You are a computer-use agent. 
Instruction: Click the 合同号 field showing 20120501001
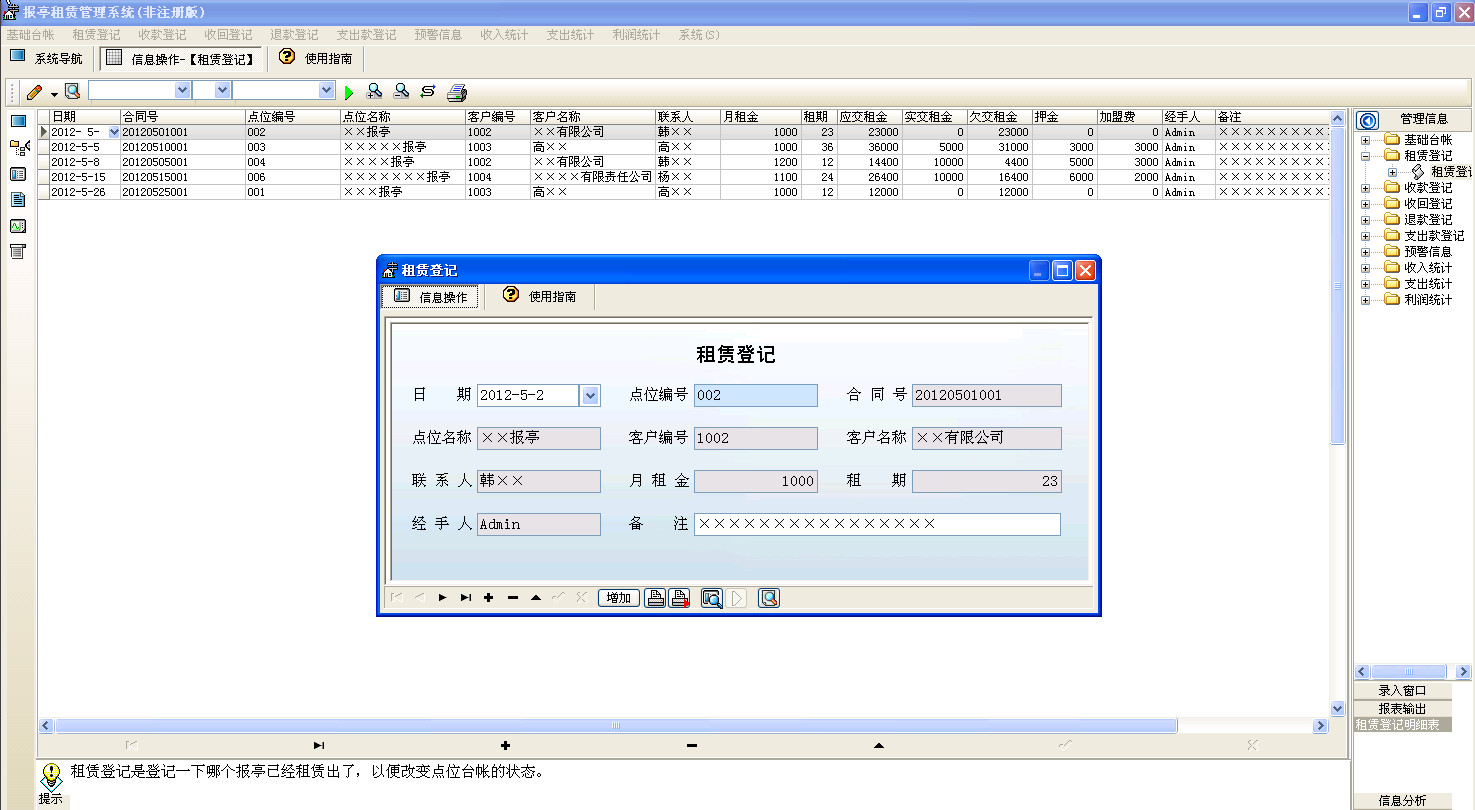pos(986,395)
